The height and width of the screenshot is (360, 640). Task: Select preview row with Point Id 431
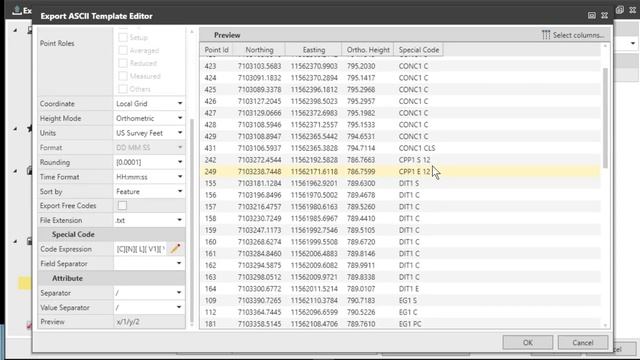tap(400, 148)
